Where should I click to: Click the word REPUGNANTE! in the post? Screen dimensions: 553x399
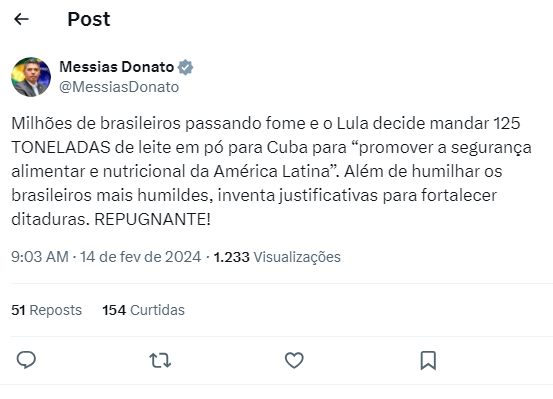pos(152,219)
